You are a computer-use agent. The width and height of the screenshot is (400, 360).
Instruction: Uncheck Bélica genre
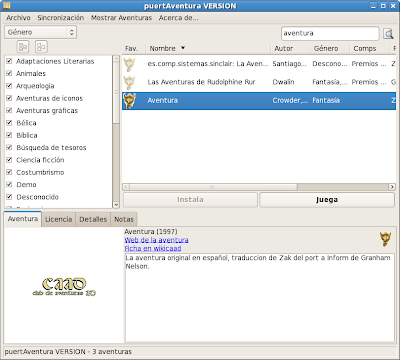click(9, 123)
